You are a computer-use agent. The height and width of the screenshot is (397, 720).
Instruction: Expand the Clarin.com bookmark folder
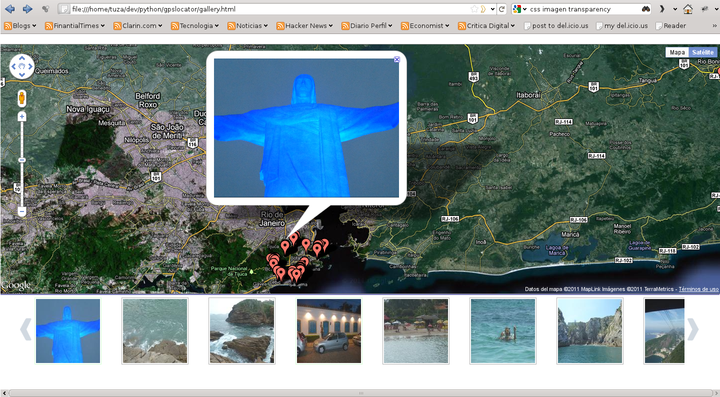(x=138, y=26)
